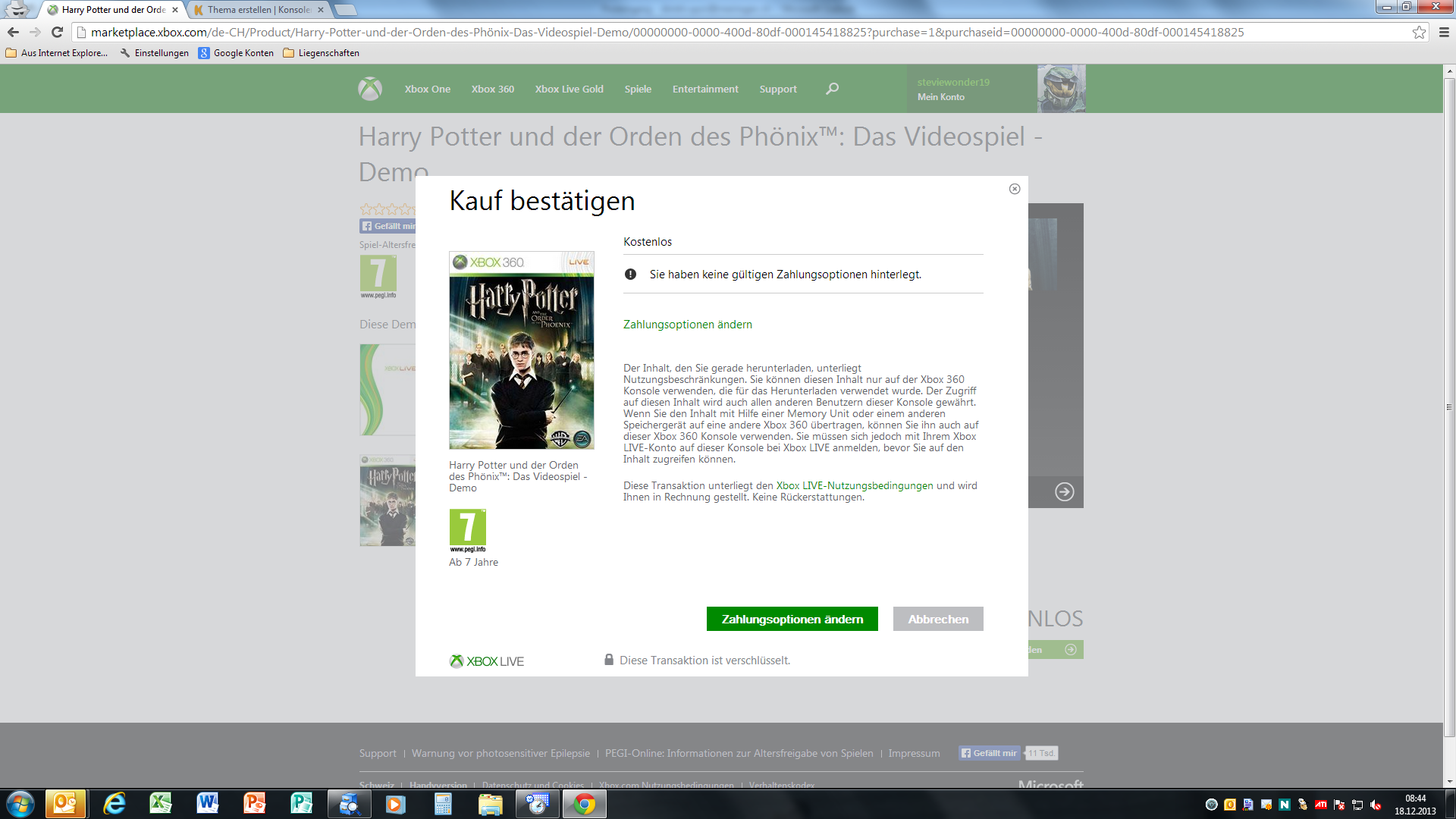1456x819 pixels.
Task: Open the file cabinet search app in taskbar
Action: point(350,804)
